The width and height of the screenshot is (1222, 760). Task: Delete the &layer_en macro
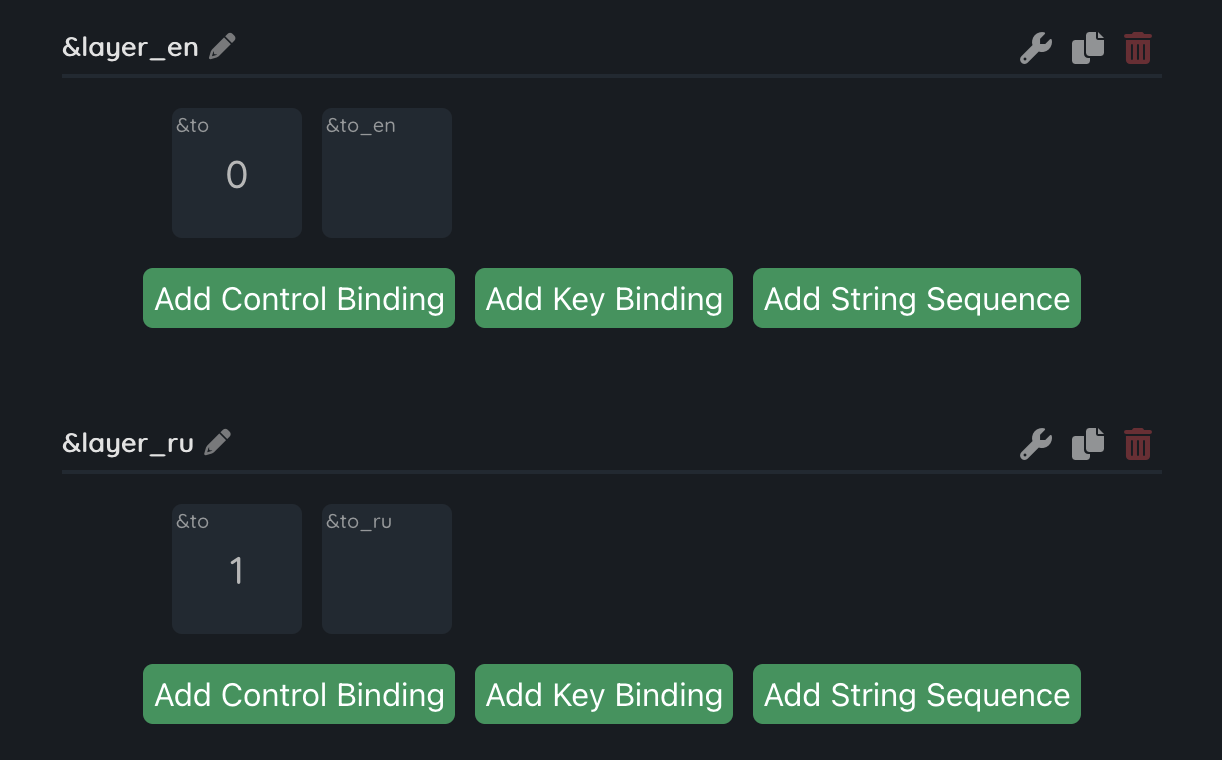pyautogui.click(x=1138, y=48)
